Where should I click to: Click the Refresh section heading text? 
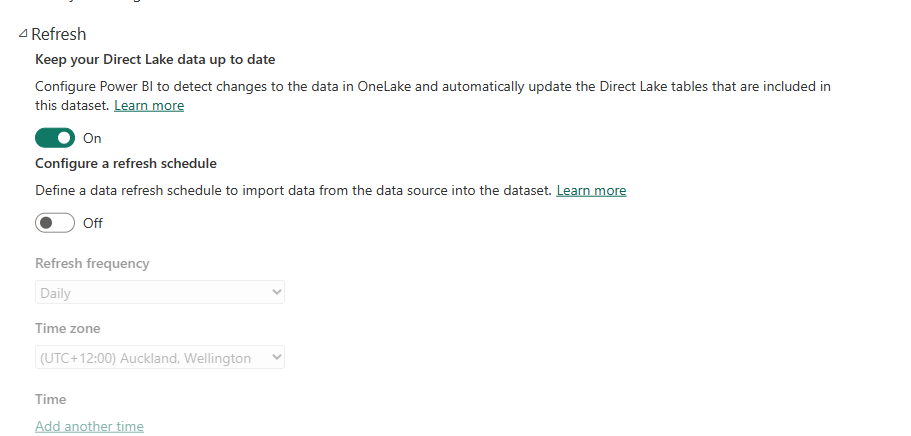pos(58,34)
